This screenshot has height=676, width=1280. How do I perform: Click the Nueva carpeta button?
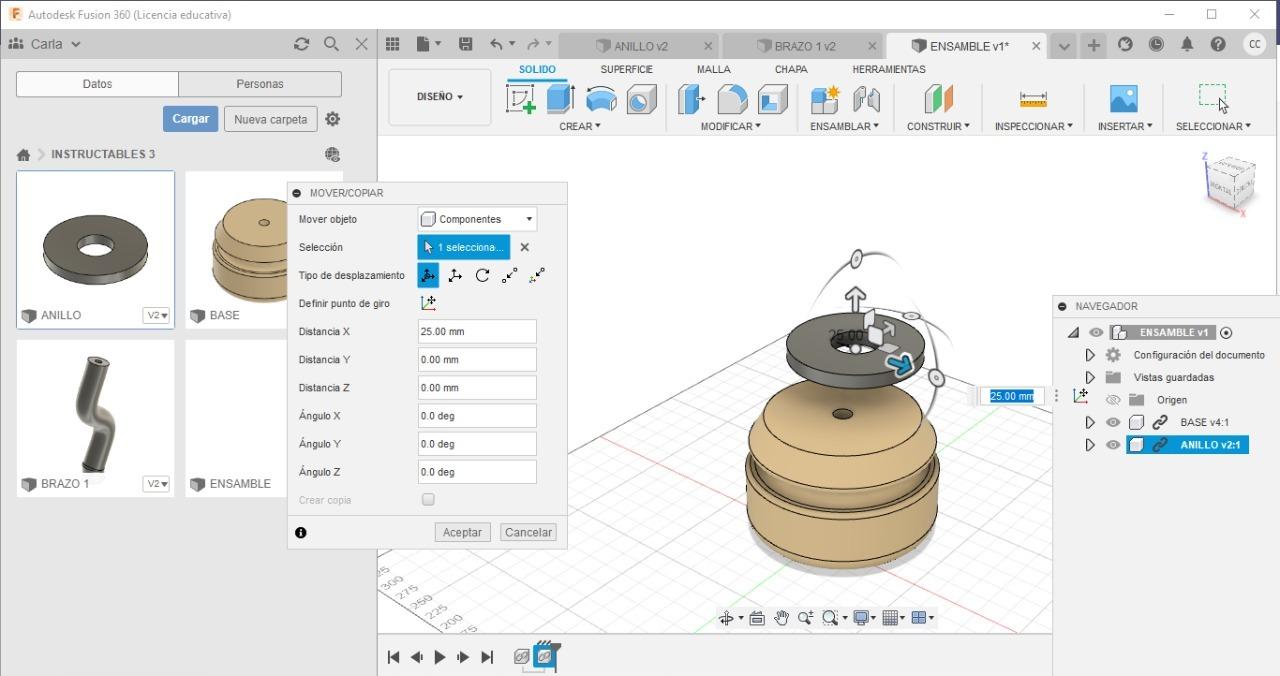270,119
